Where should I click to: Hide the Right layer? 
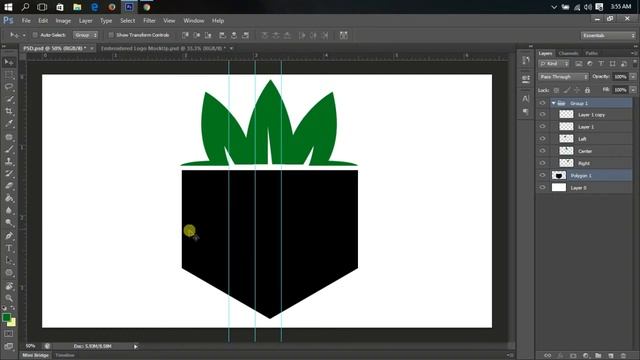coord(542,163)
